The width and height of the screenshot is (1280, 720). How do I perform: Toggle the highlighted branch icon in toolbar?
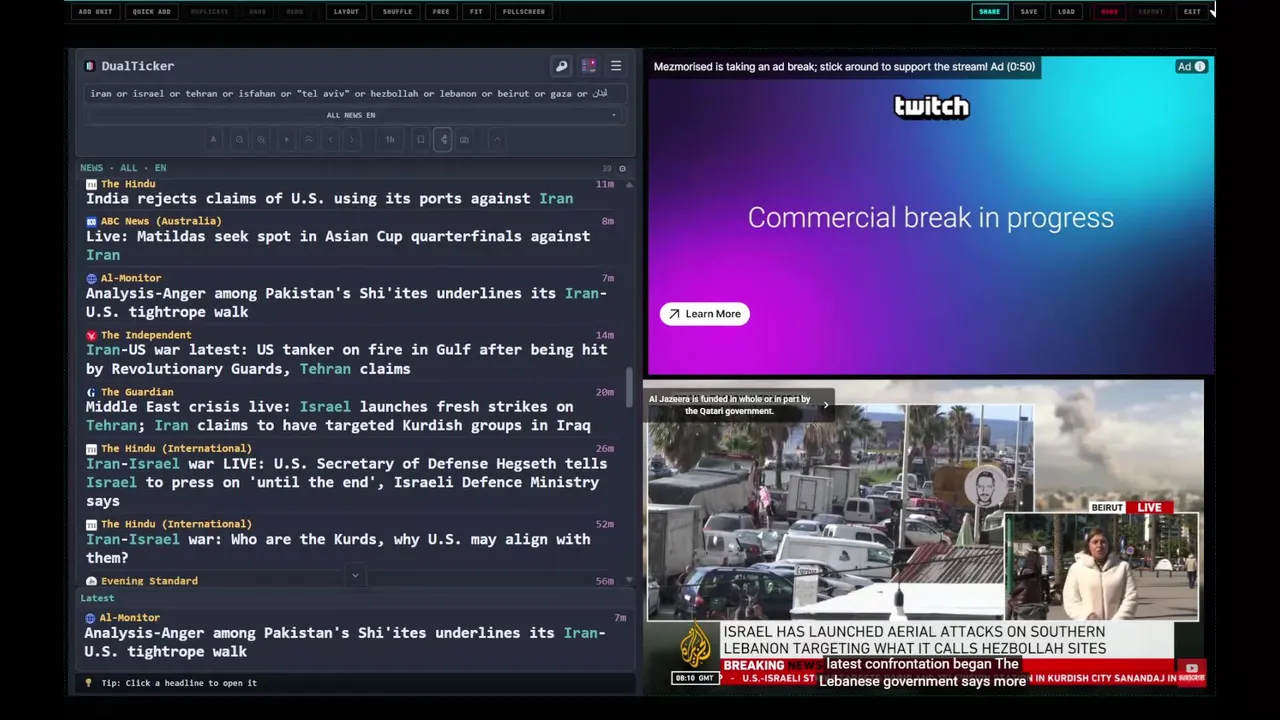(443, 139)
